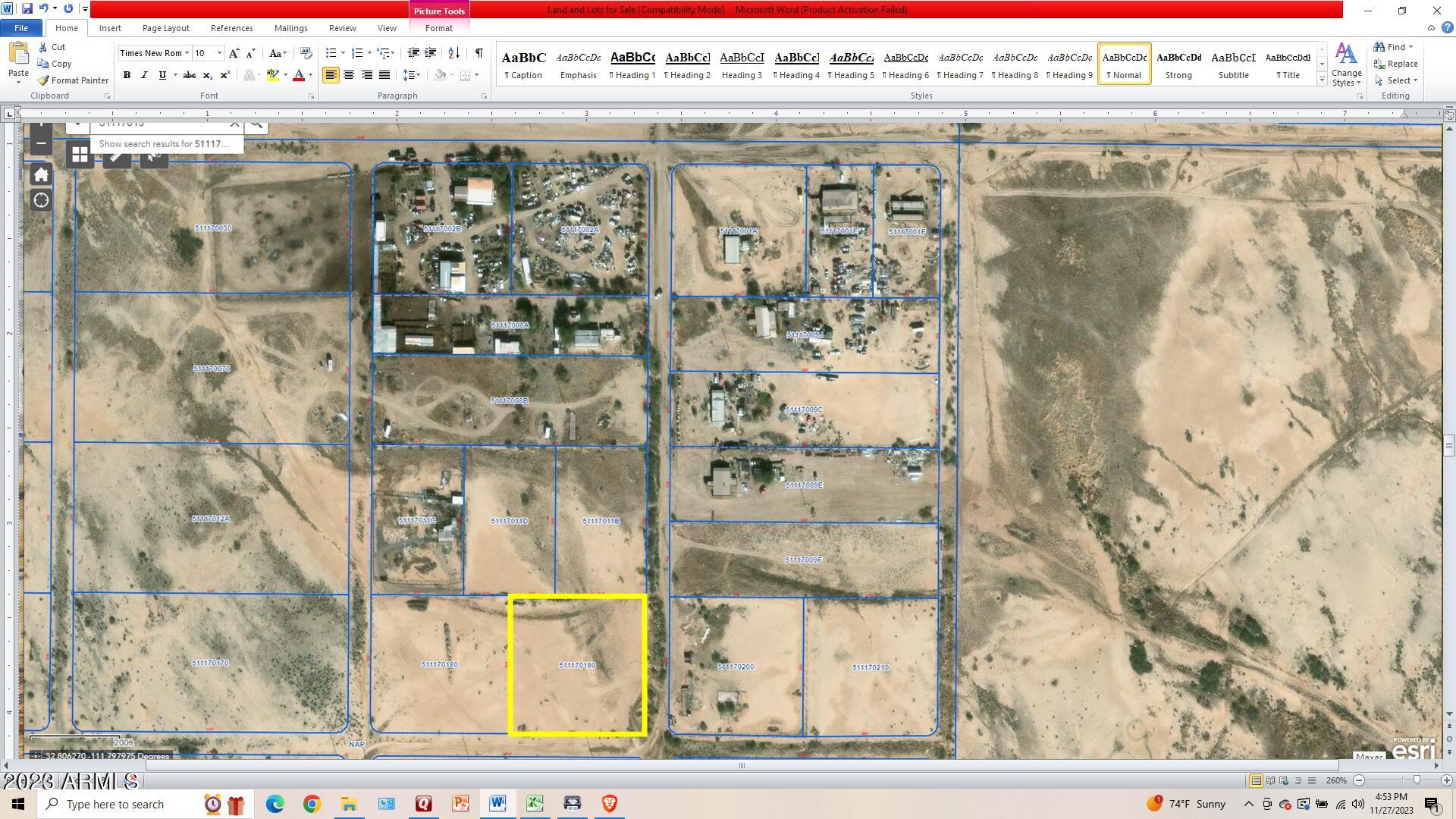Open the font size dropdown
Viewport: 1456px width, 819px height.
point(220,53)
